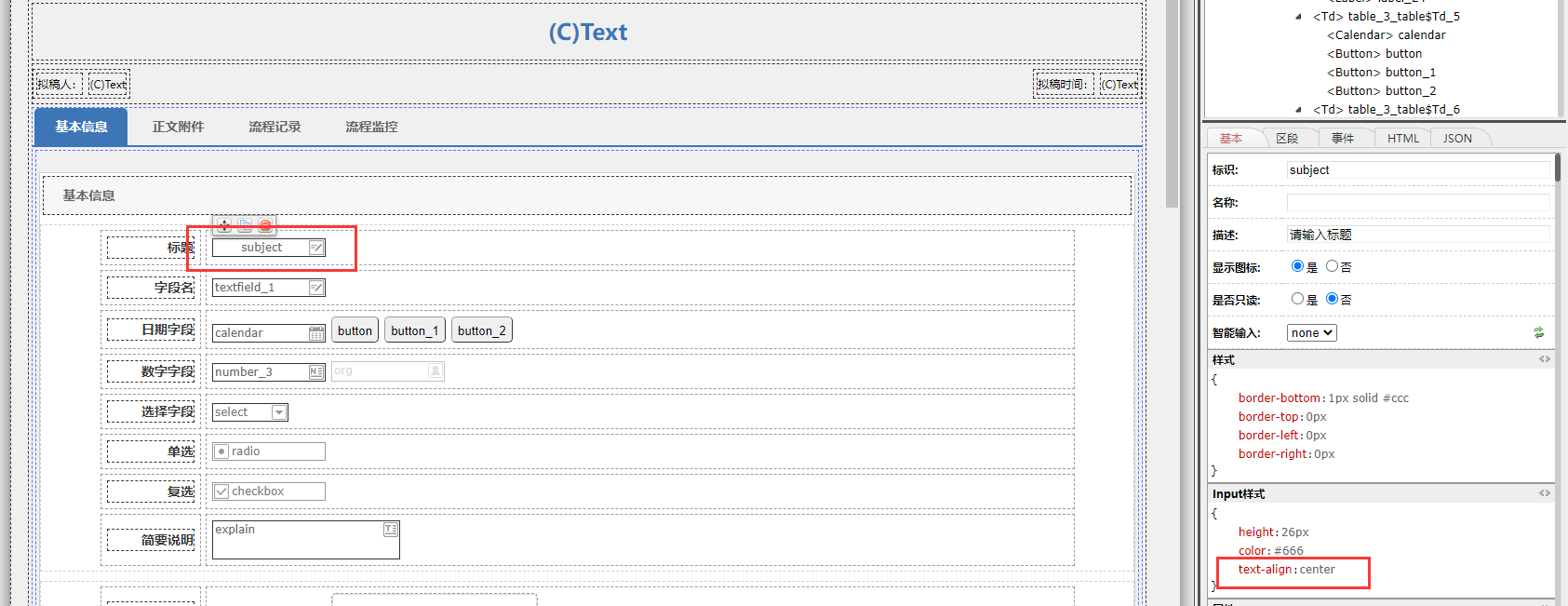Select 是 for 显示图标

tap(1297, 266)
